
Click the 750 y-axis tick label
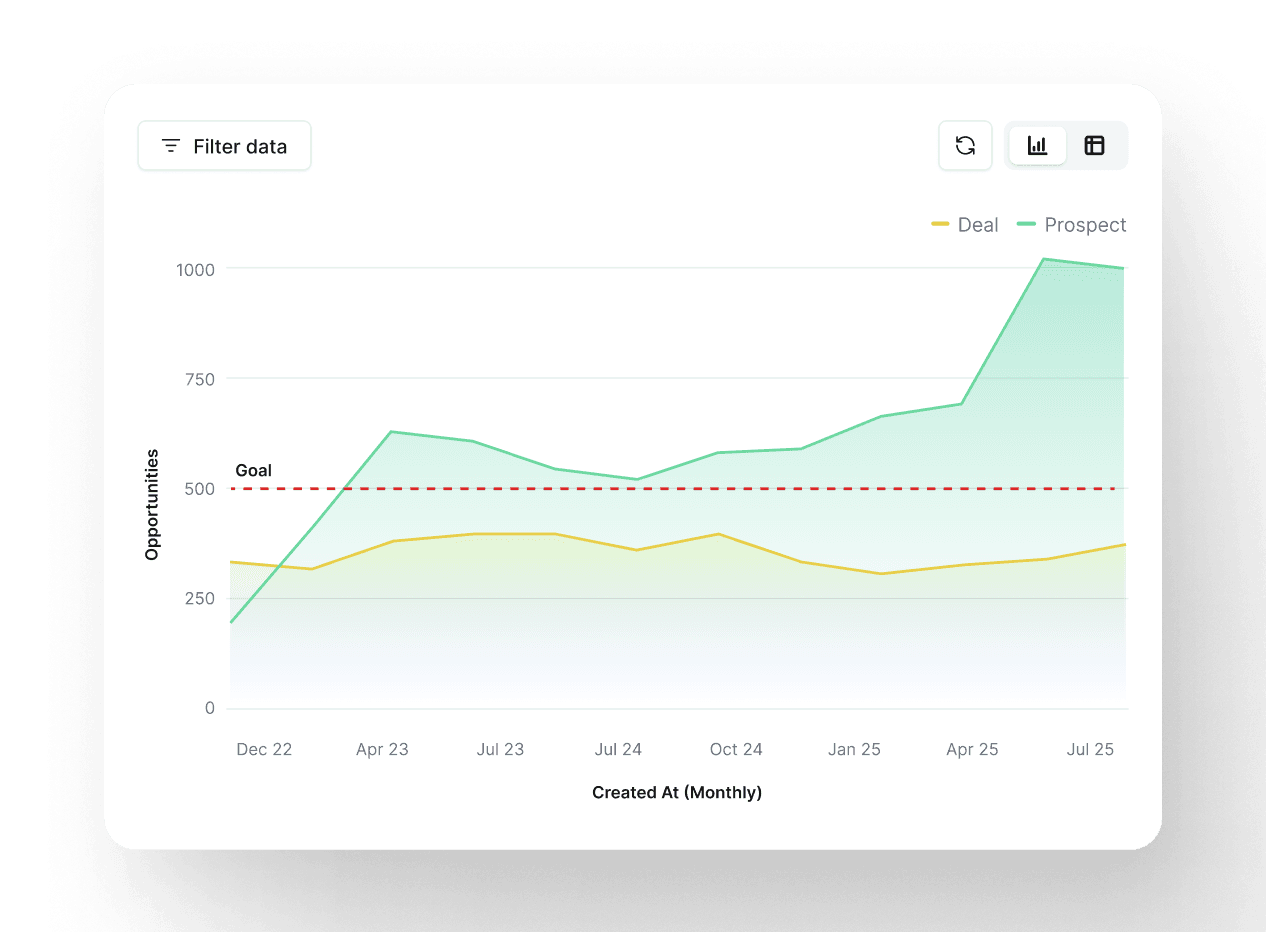pyautogui.click(x=200, y=379)
